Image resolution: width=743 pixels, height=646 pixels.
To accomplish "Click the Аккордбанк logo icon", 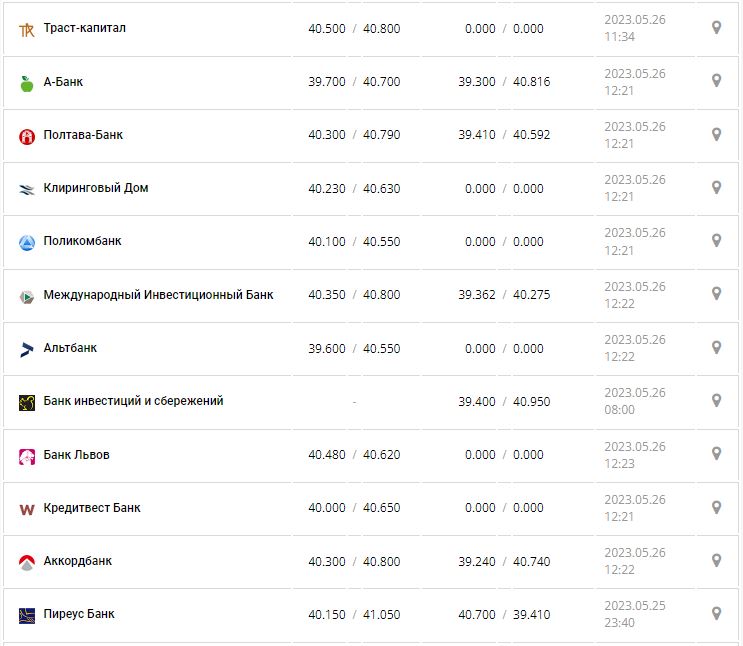I will click(x=27, y=562).
